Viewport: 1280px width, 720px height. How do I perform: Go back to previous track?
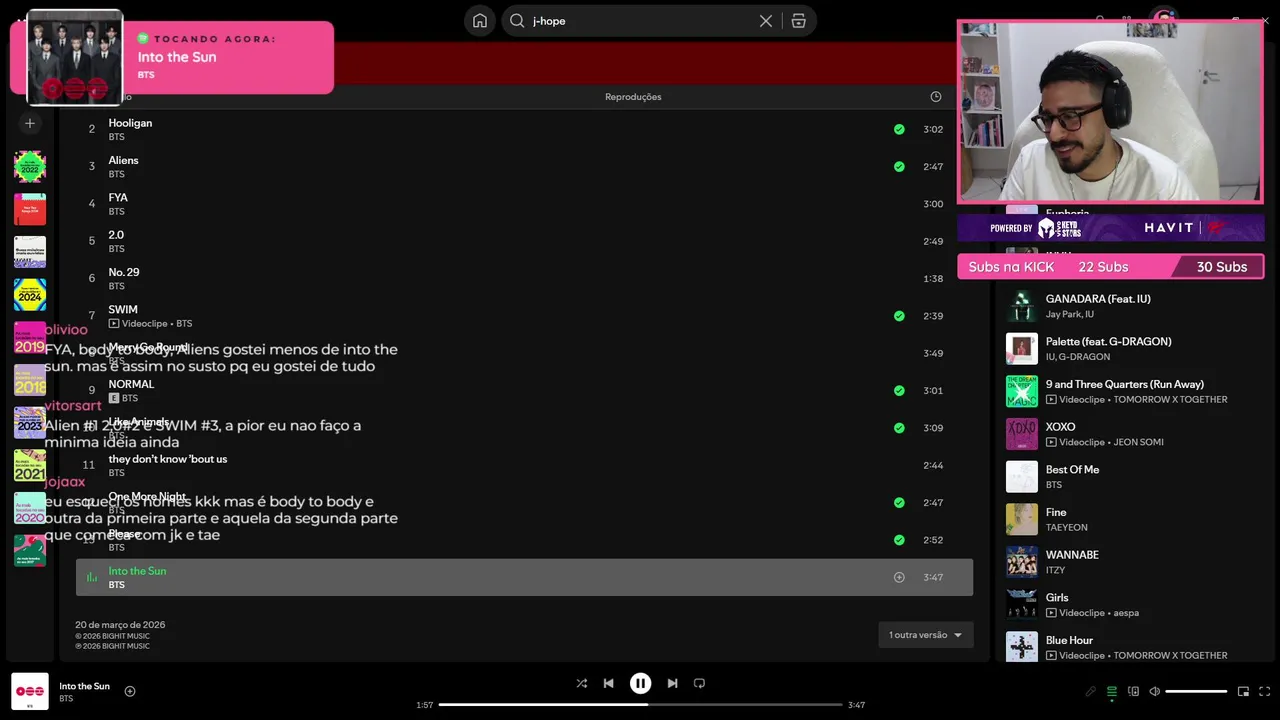point(608,683)
